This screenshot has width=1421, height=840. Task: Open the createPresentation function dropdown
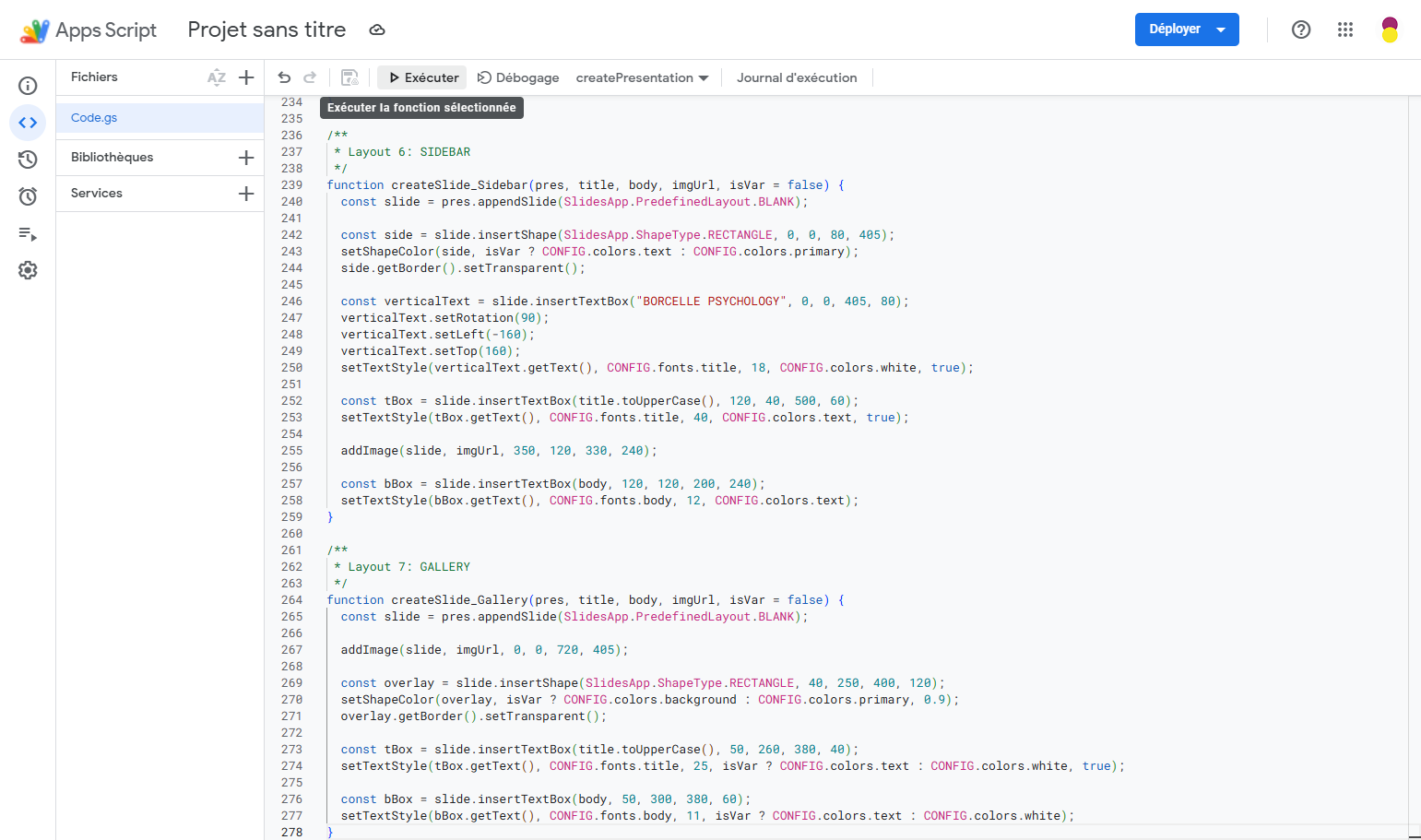(642, 77)
